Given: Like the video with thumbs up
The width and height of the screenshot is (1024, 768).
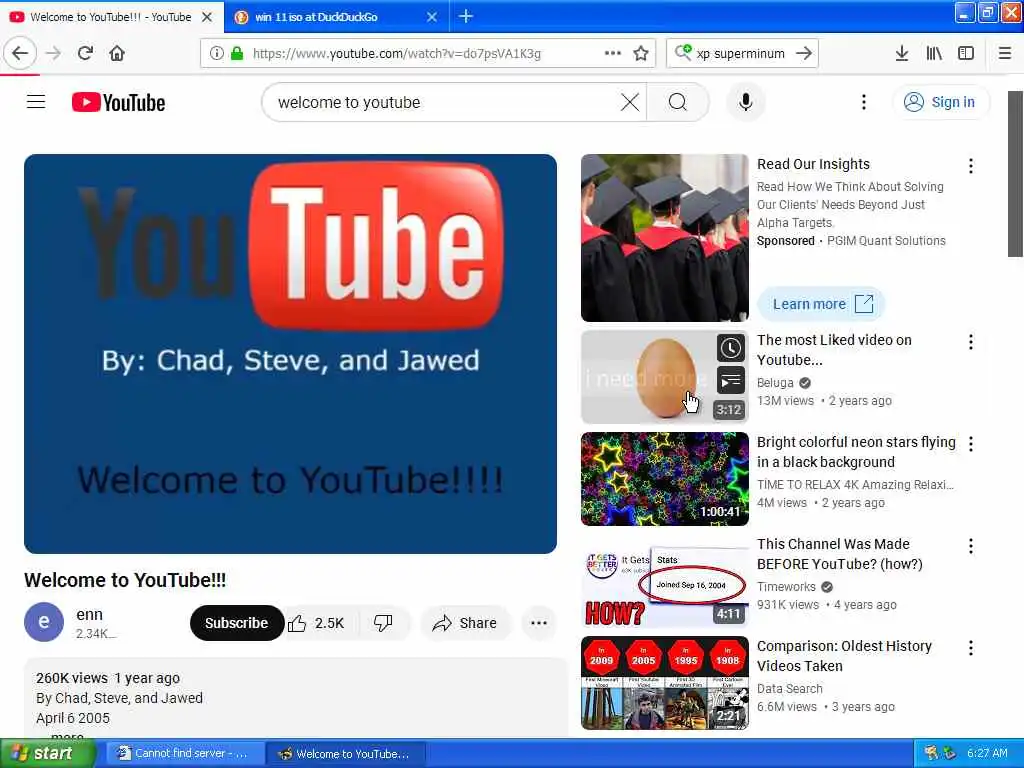Looking at the screenshot, I should click(x=316, y=623).
